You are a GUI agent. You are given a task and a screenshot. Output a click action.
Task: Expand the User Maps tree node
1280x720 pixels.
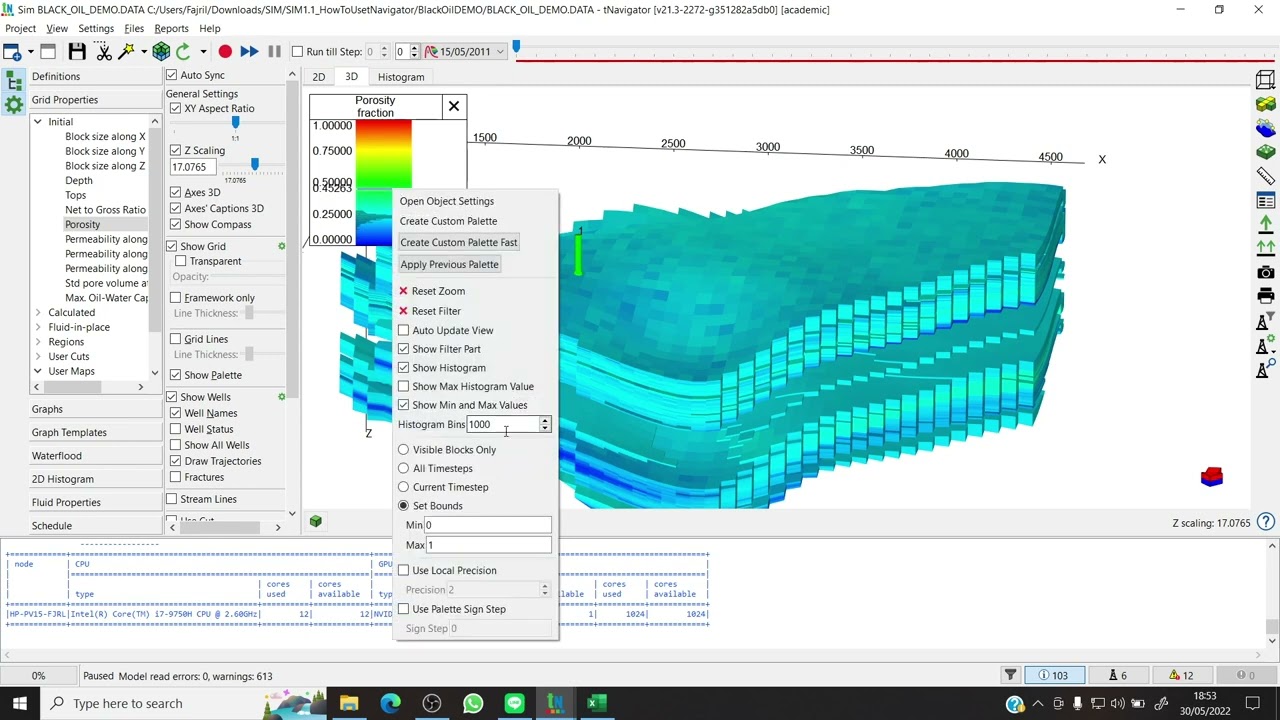pyautogui.click(x=38, y=371)
